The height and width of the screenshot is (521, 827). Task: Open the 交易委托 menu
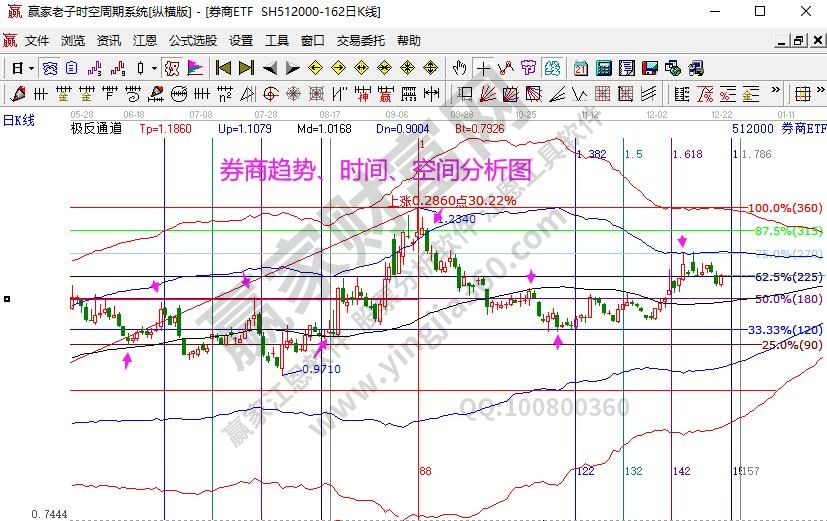coord(360,41)
